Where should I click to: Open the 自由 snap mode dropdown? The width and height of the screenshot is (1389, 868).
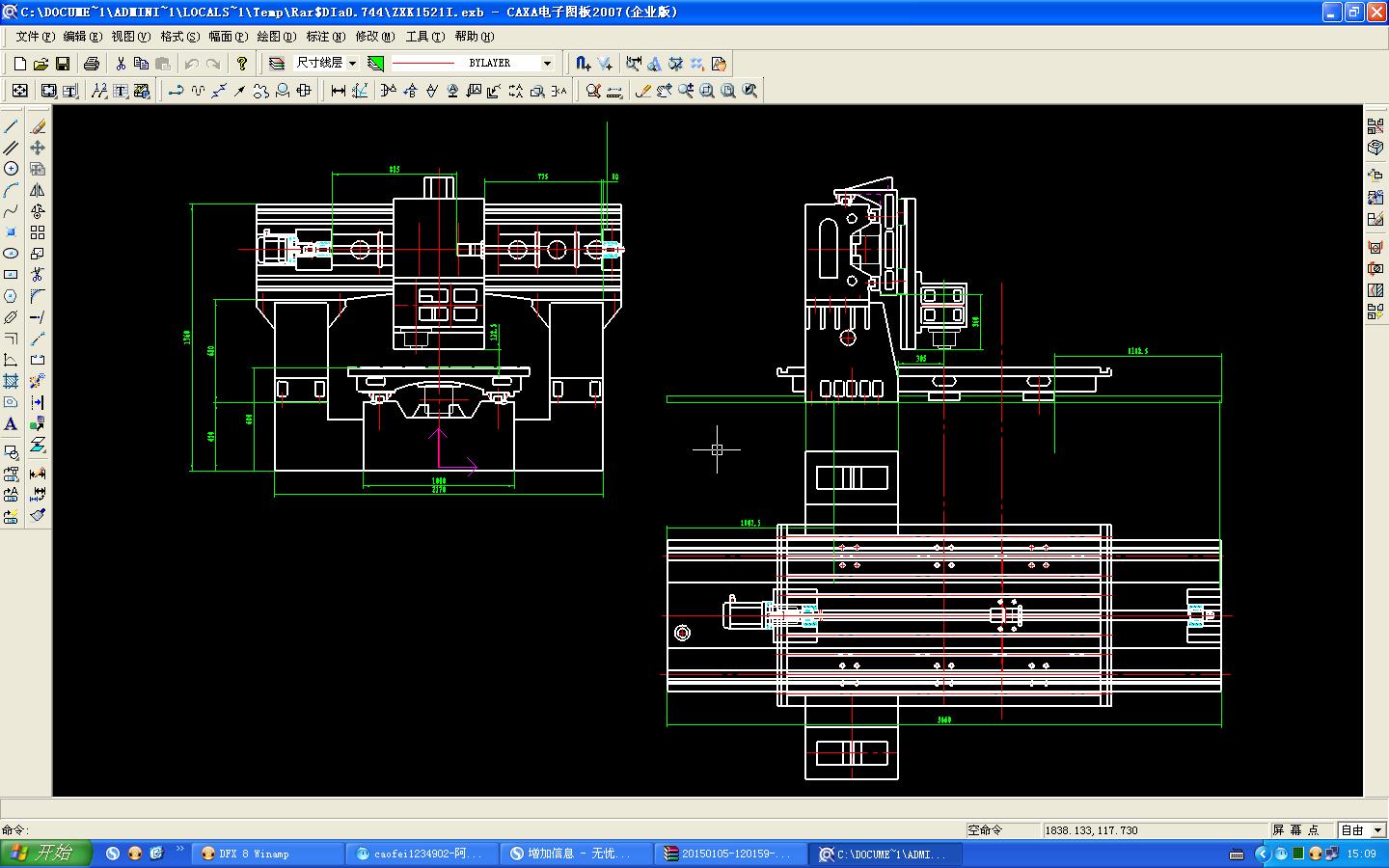1376,830
